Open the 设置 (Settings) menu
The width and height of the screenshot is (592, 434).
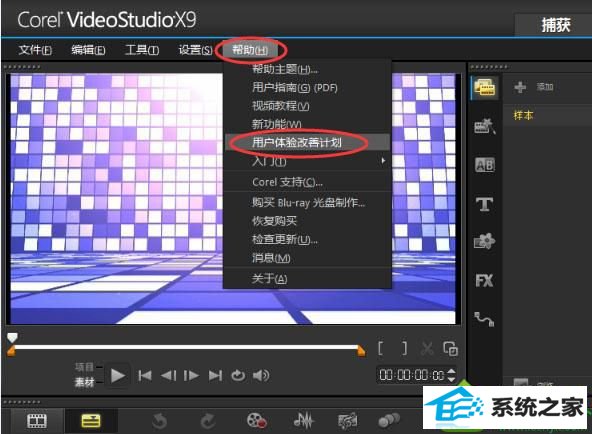195,50
